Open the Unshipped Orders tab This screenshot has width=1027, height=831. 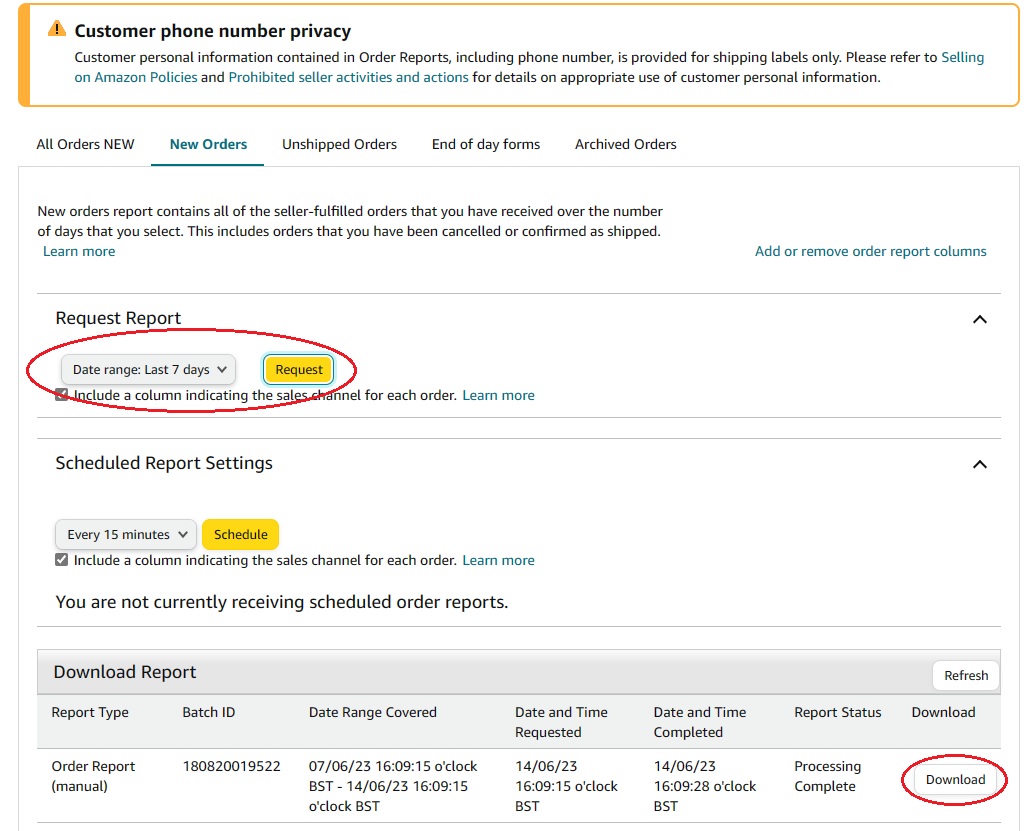coord(339,144)
